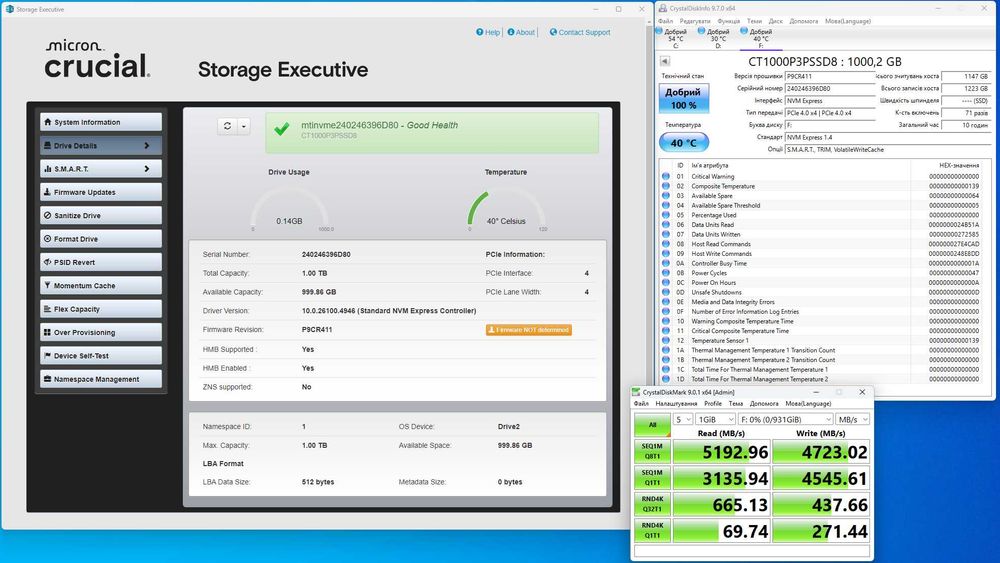This screenshot has height=563, width=1000.
Task: Open Flex Capacity page
Action: pos(101,309)
